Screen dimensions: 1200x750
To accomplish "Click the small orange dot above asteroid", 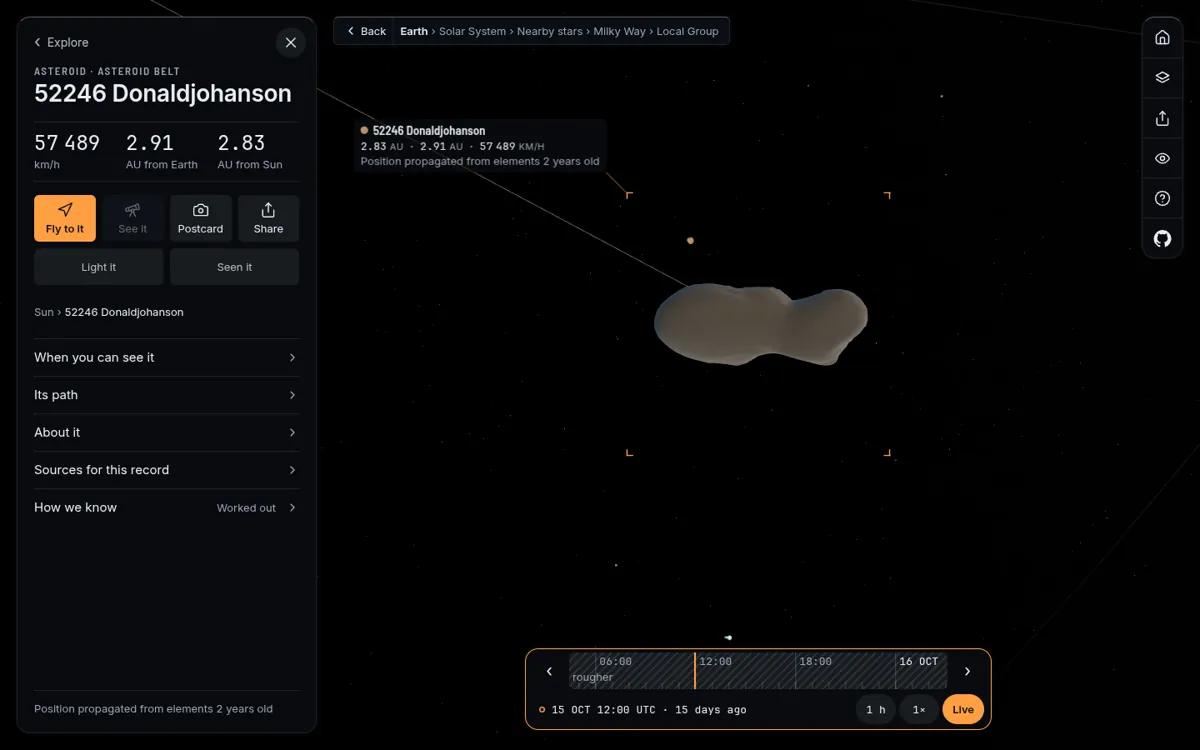I will tap(690, 241).
